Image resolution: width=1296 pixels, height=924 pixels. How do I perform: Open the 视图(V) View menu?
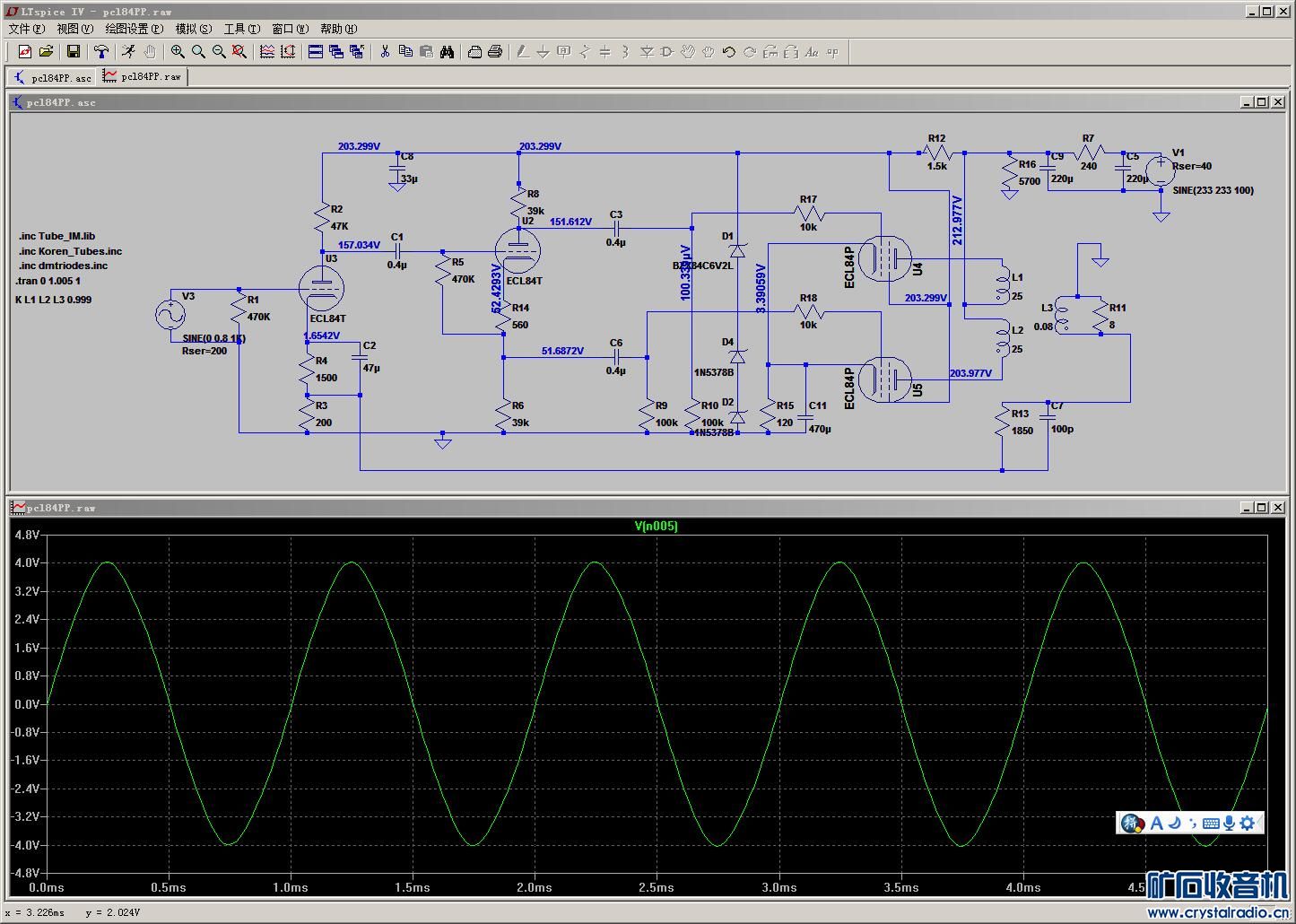pos(74,29)
